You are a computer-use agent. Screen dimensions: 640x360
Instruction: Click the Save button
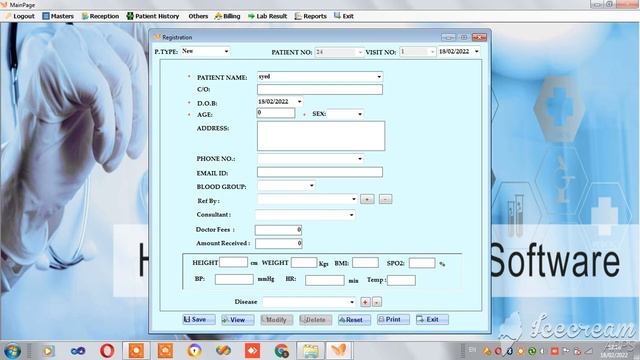pos(199,320)
